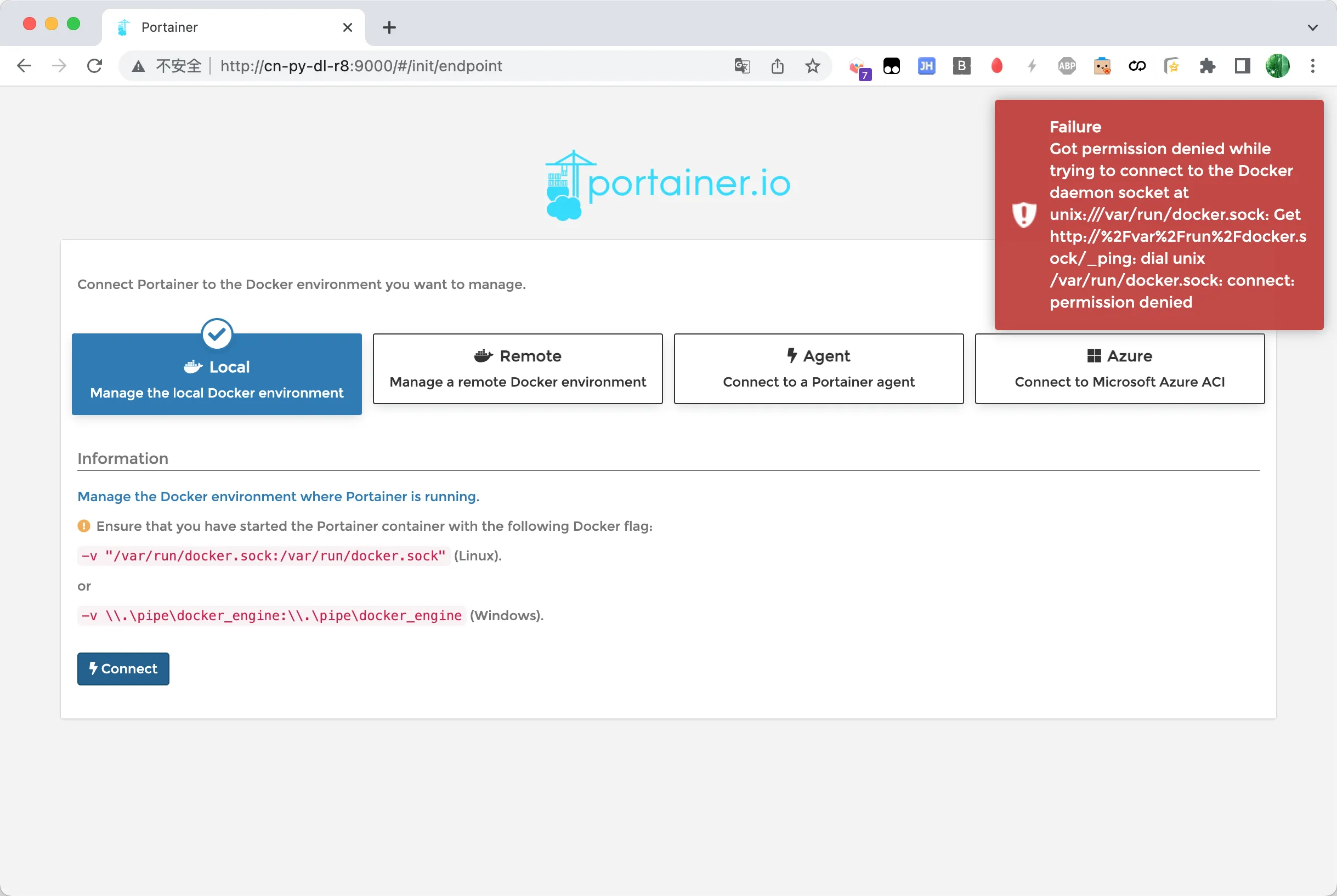Open the infinity loop extension icon
1337x896 pixels.
[x=1137, y=66]
